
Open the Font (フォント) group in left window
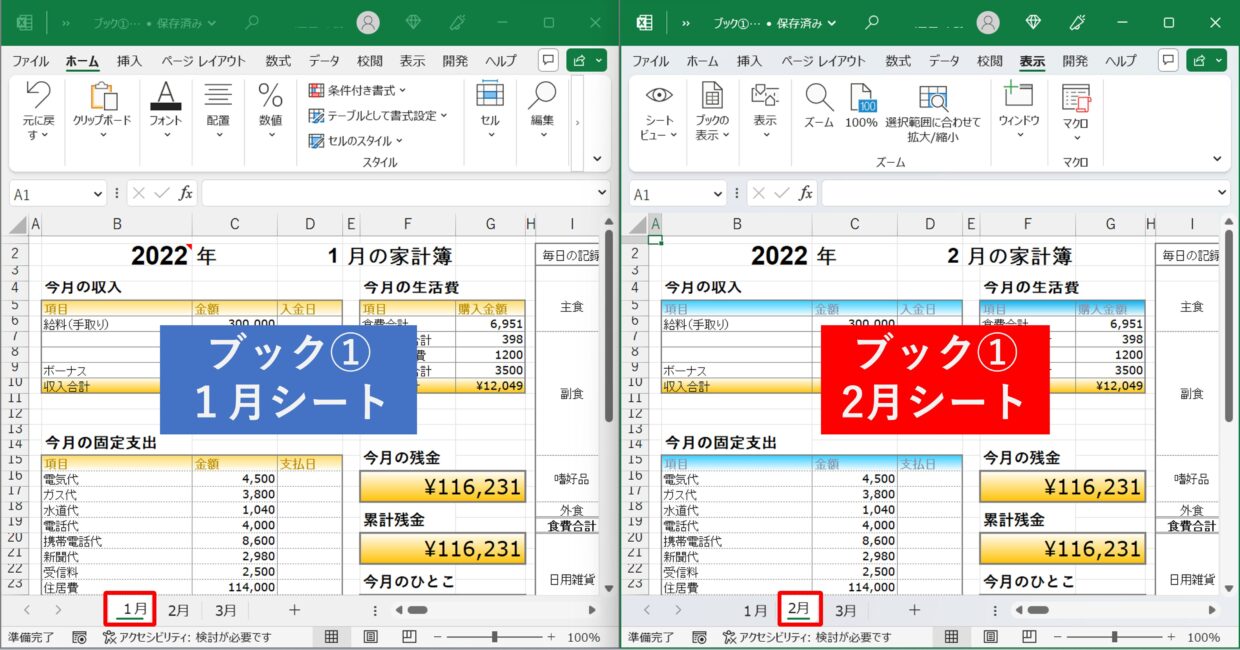tap(165, 96)
